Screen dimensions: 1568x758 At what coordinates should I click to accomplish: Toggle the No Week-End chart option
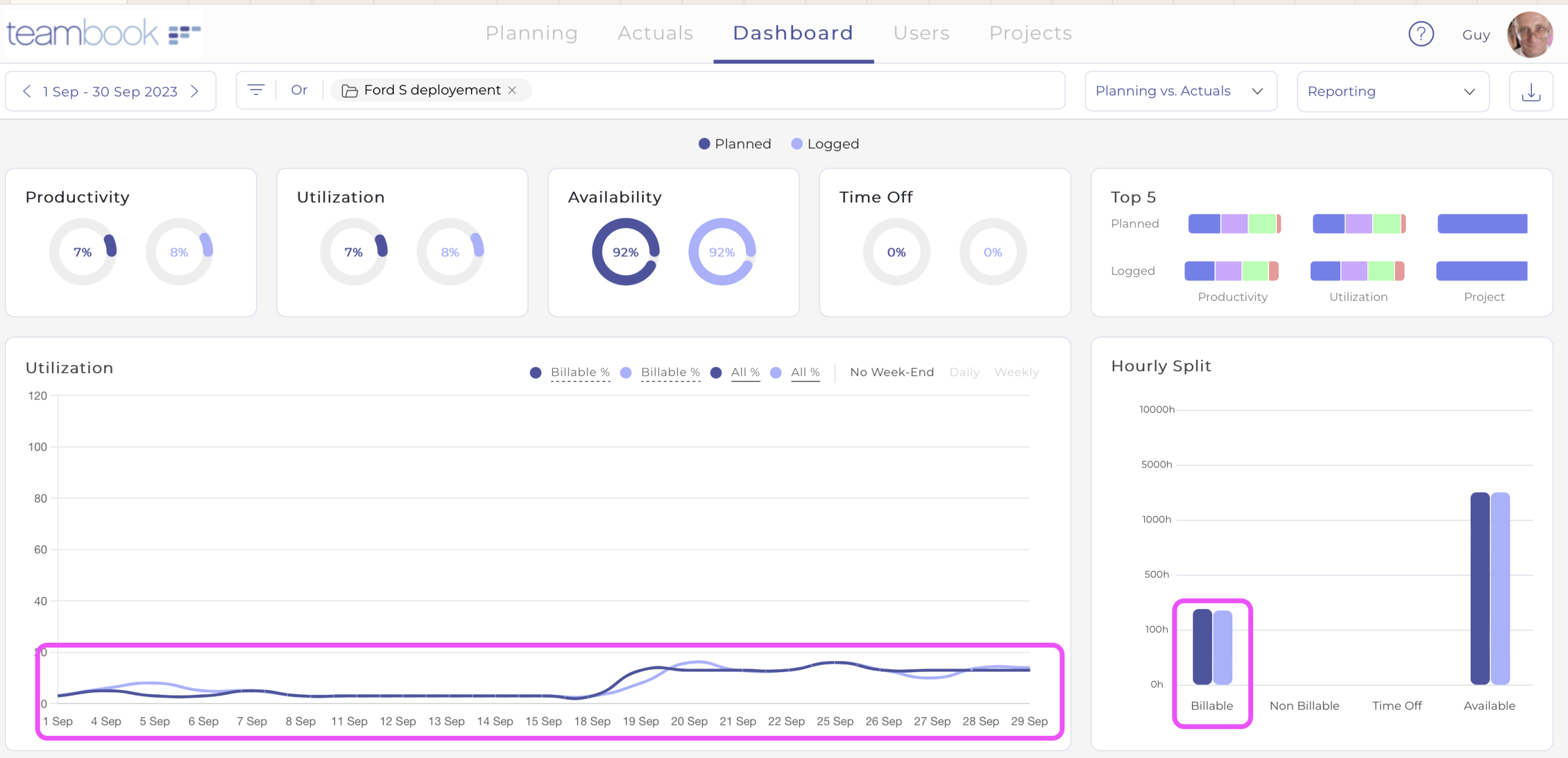tap(891, 372)
